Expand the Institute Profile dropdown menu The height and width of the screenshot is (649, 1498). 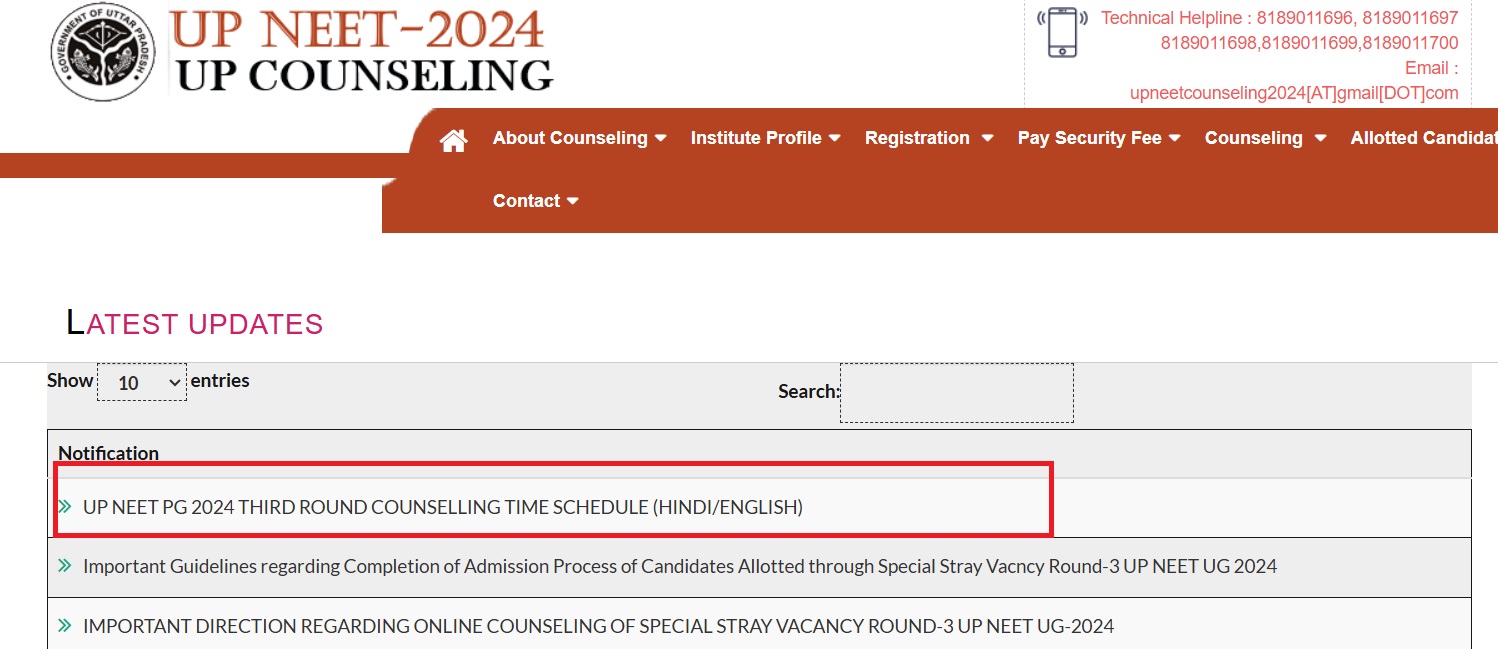pos(765,138)
